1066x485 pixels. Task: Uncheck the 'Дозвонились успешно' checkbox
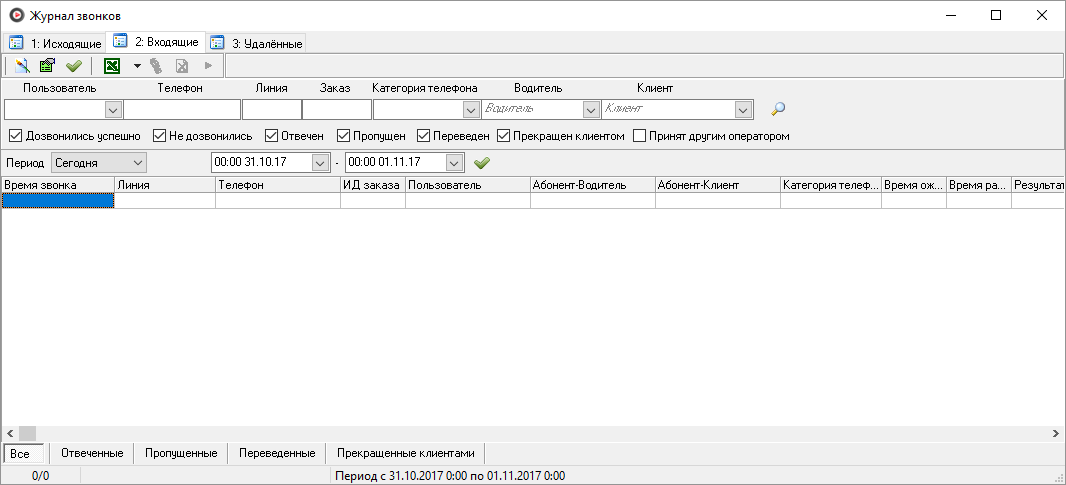pos(15,136)
